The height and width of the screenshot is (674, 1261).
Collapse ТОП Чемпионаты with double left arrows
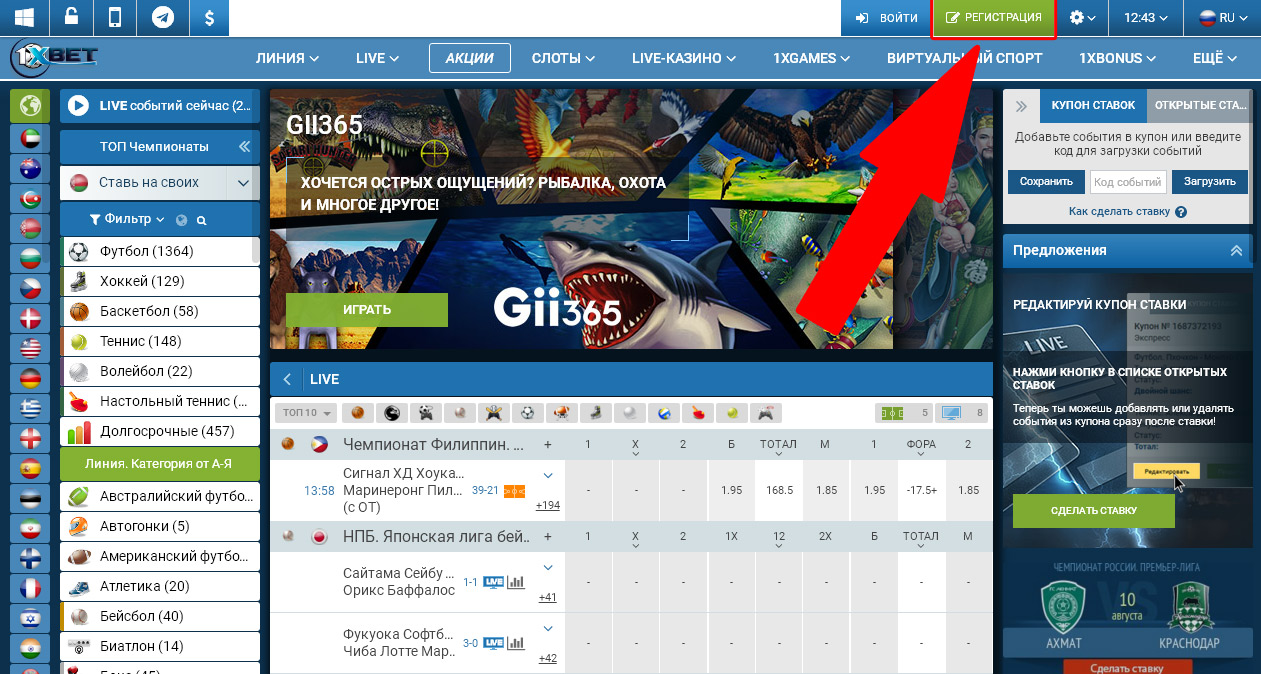pos(243,147)
